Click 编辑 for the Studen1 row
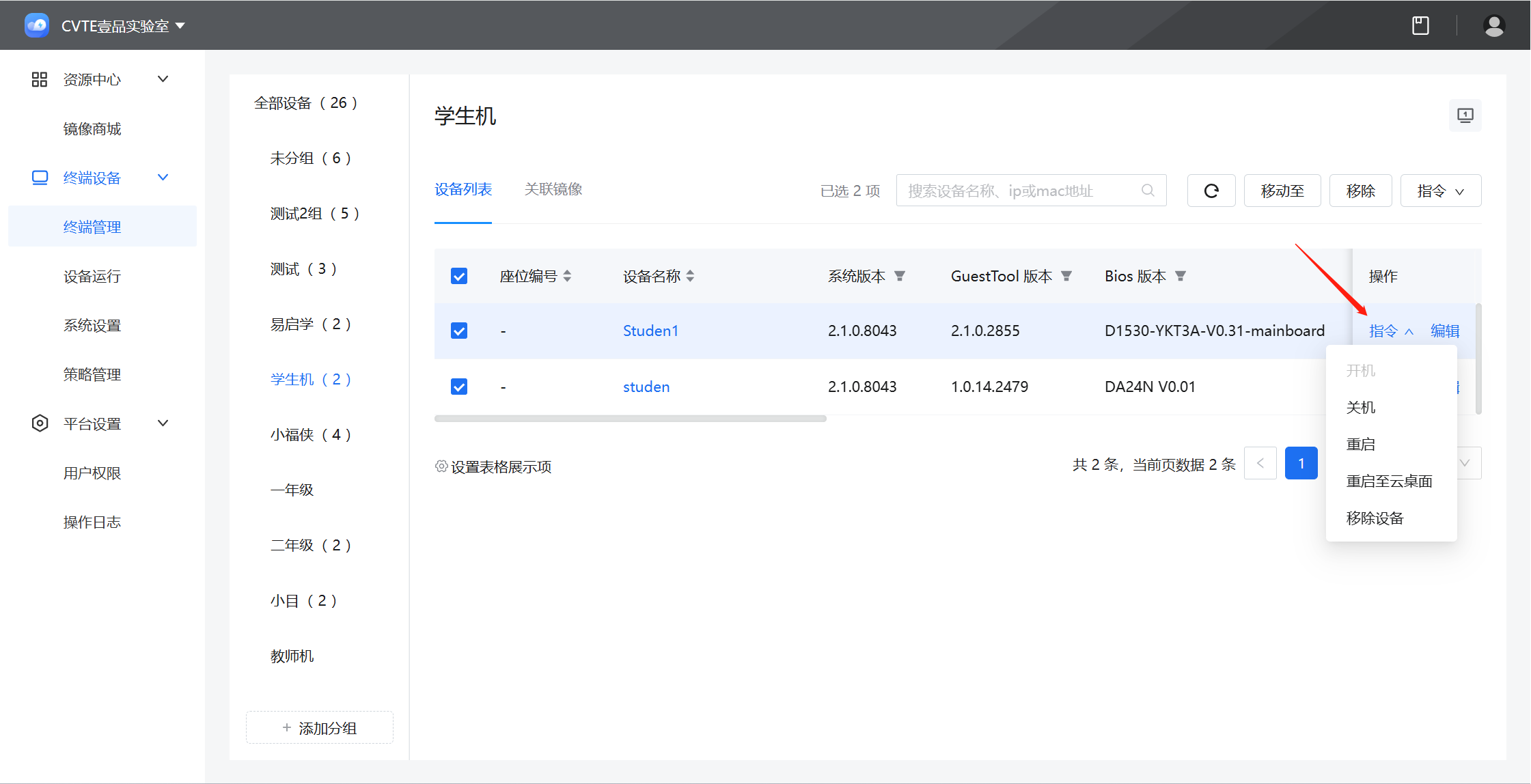Image resolution: width=1531 pixels, height=784 pixels. [x=1445, y=331]
